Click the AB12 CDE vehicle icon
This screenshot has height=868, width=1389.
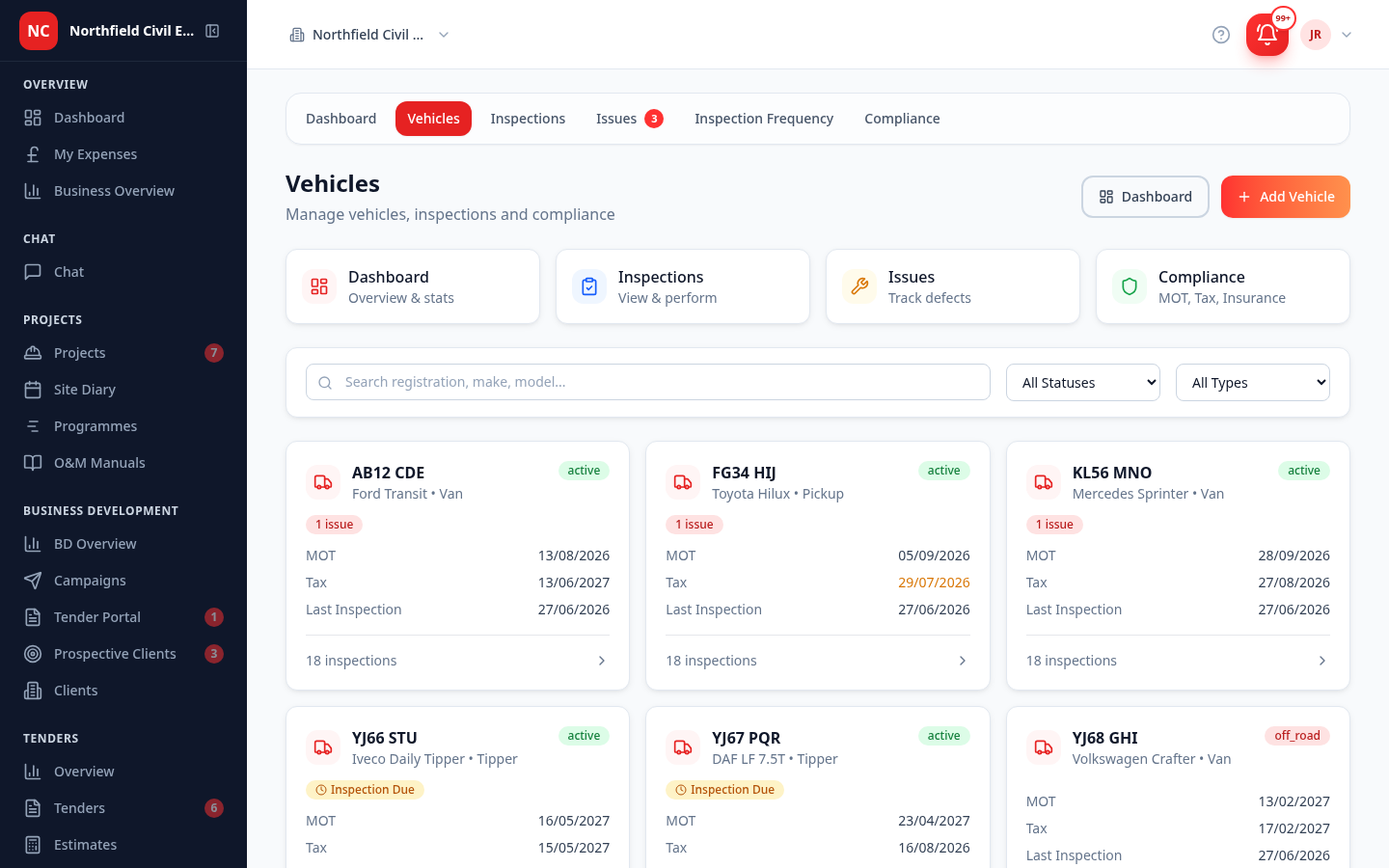323,482
